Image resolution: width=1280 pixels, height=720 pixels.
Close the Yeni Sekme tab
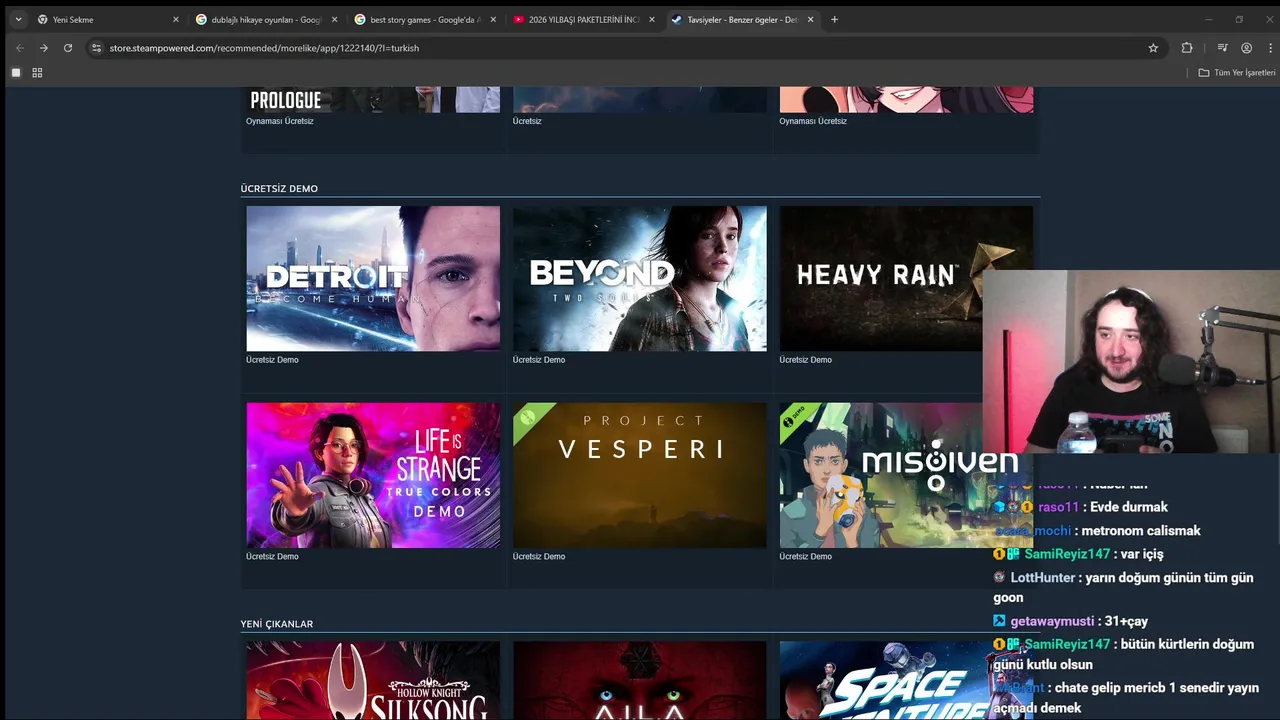(176, 19)
